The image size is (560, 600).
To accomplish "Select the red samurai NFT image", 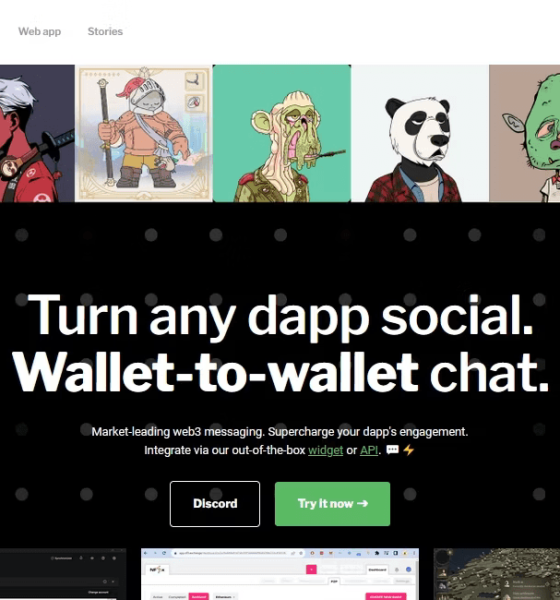I will (x=37, y=133).
